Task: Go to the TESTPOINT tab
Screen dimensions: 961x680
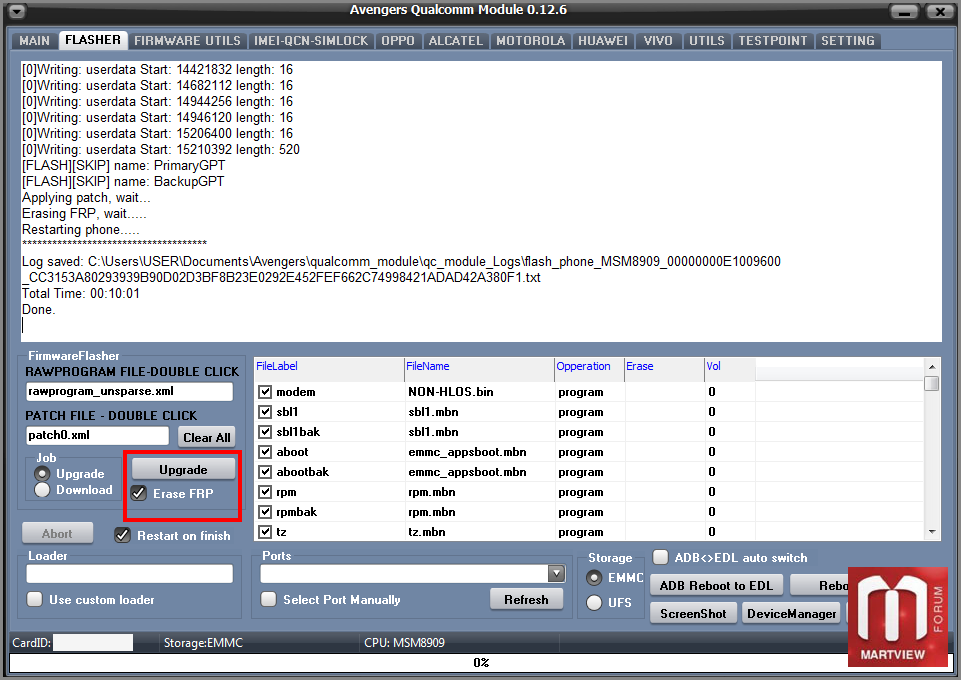Action: [773, 40]
